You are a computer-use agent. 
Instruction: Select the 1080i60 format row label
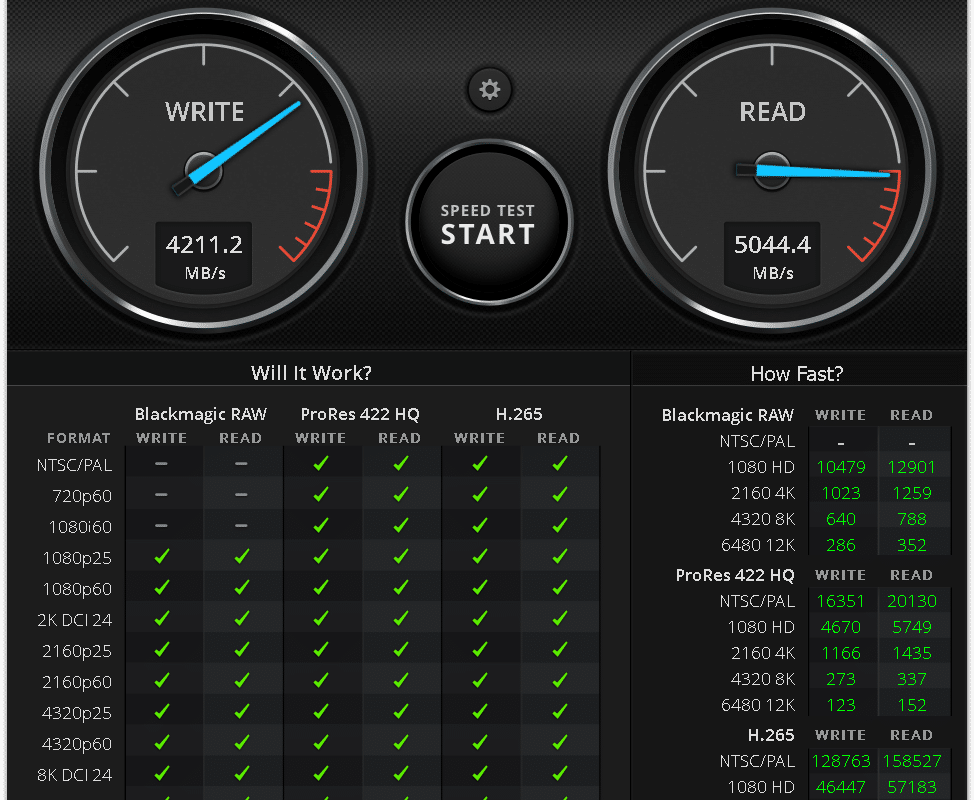[x=80, y=527]
